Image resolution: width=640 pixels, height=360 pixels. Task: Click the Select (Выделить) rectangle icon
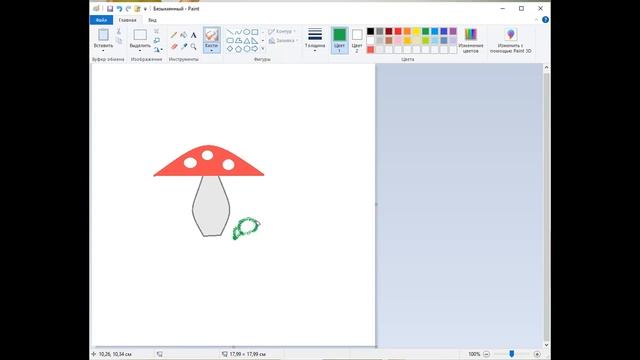(x=140, y=35)
